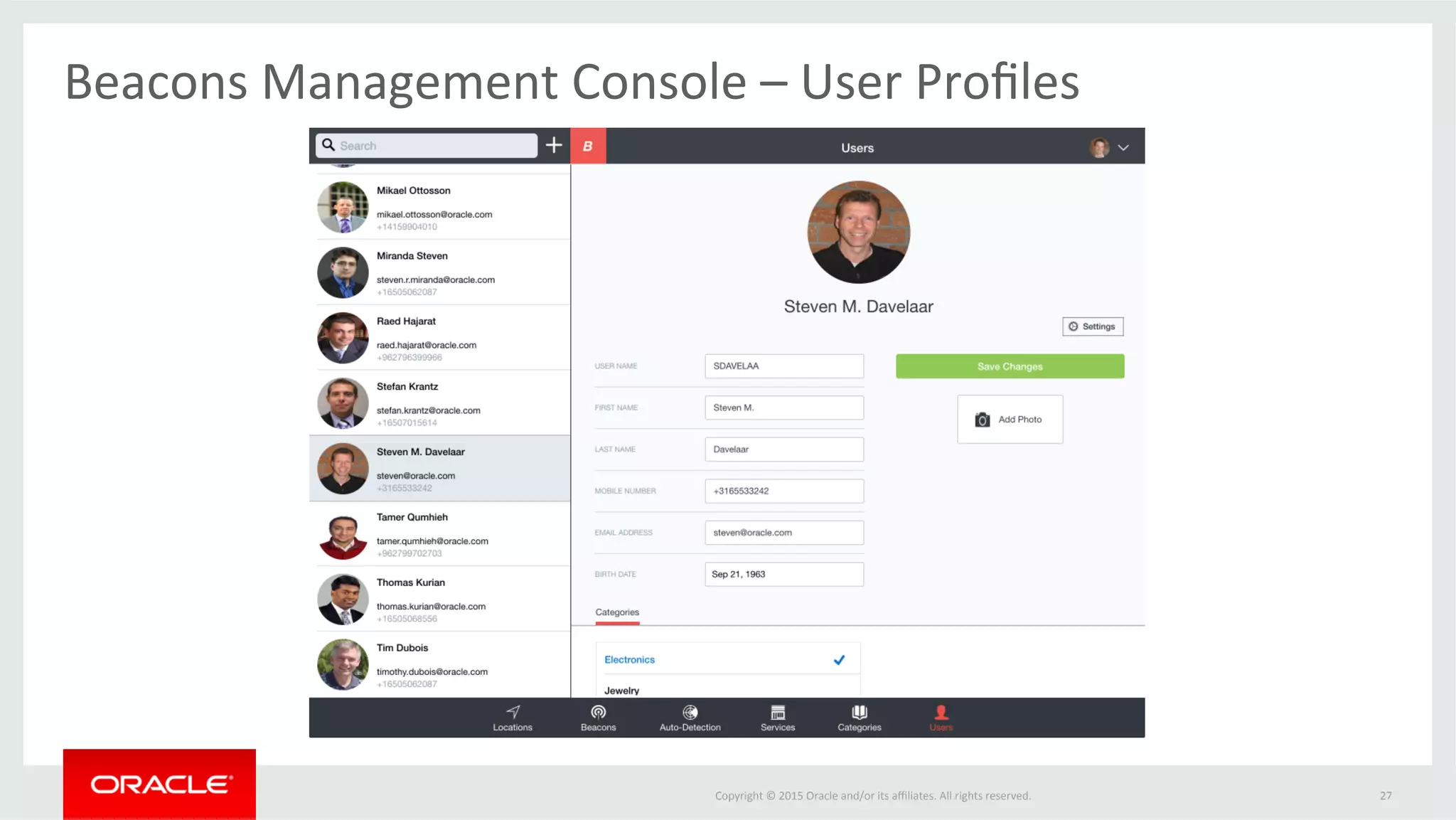1456x820 pixels.
Task: Select Raed Hajarat in the user list
Action: (439, 338)
